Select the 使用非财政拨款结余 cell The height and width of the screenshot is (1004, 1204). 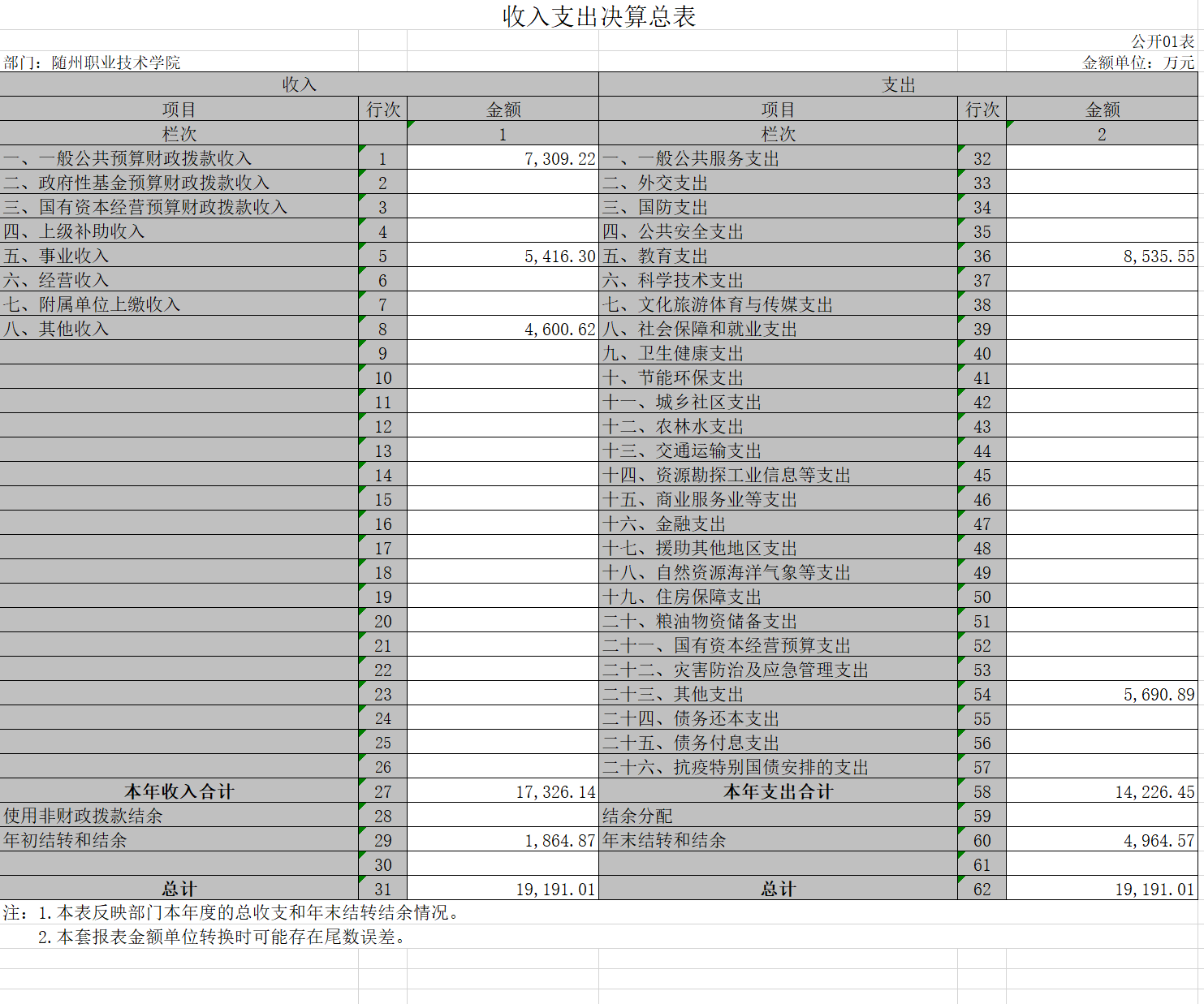(179, 816)
